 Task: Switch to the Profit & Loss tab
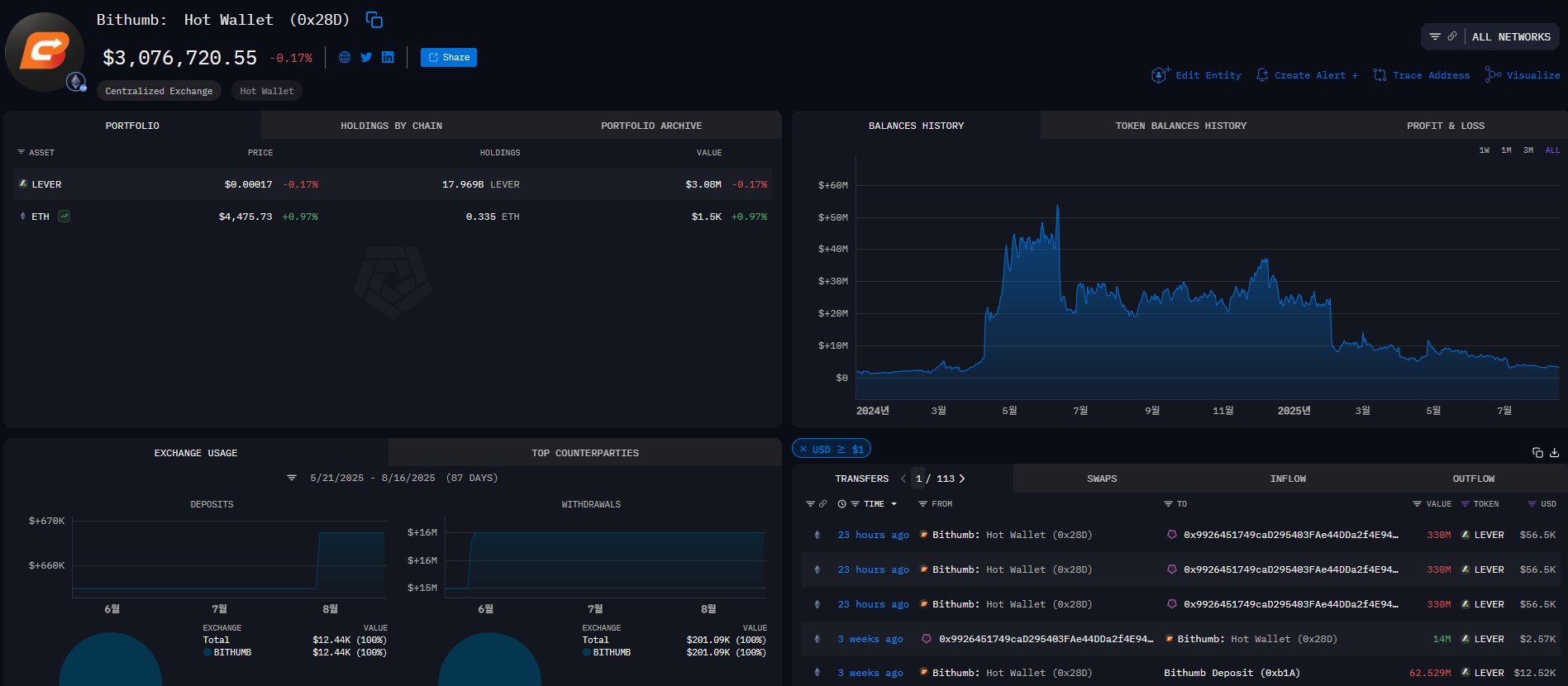[1445, 126]
